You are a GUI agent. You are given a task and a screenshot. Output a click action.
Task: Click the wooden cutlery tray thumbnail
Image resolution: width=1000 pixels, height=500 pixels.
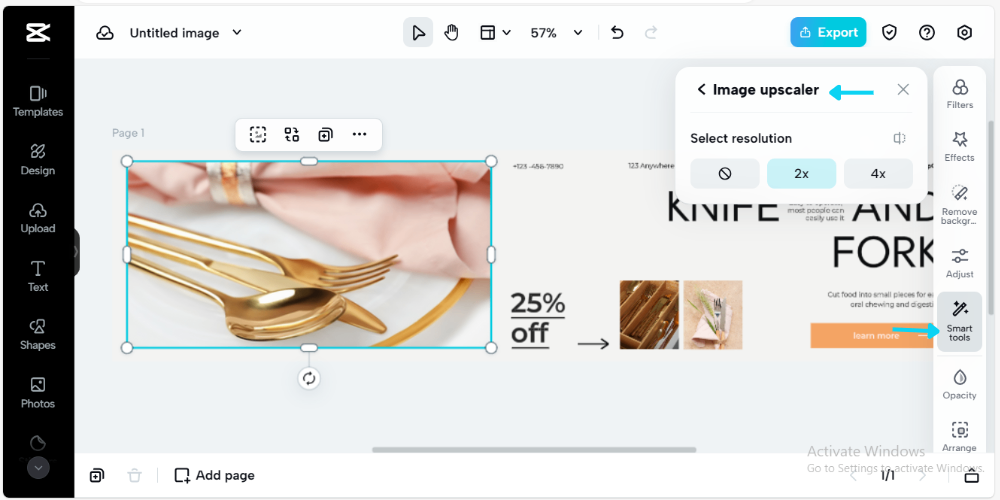649,314
